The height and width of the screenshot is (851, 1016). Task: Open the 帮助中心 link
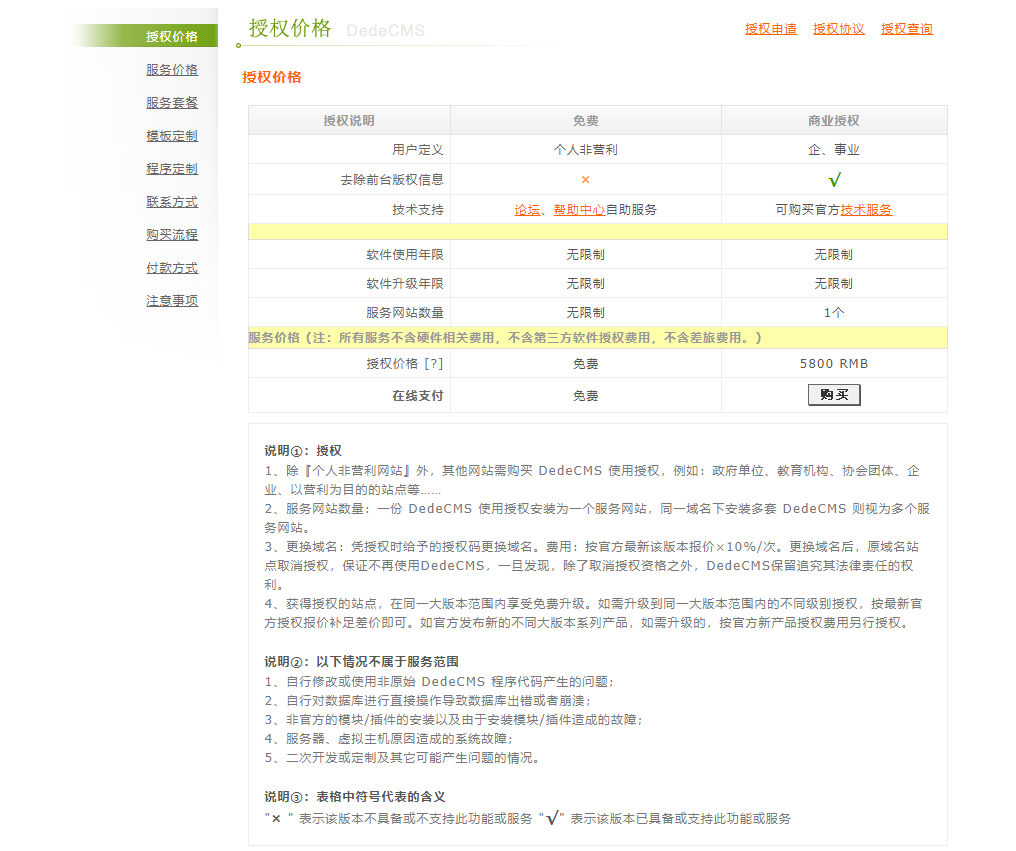pos(579,209)
